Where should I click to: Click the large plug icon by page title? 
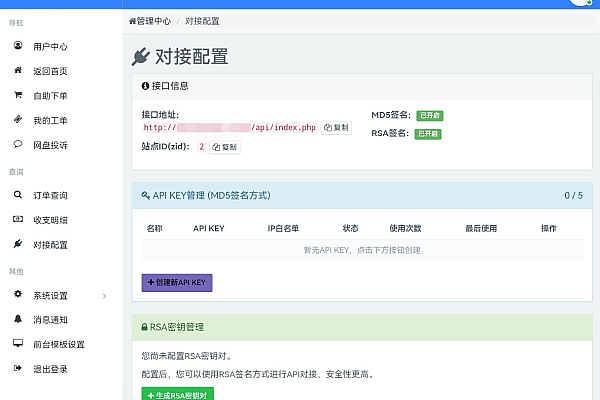(140, 56)
